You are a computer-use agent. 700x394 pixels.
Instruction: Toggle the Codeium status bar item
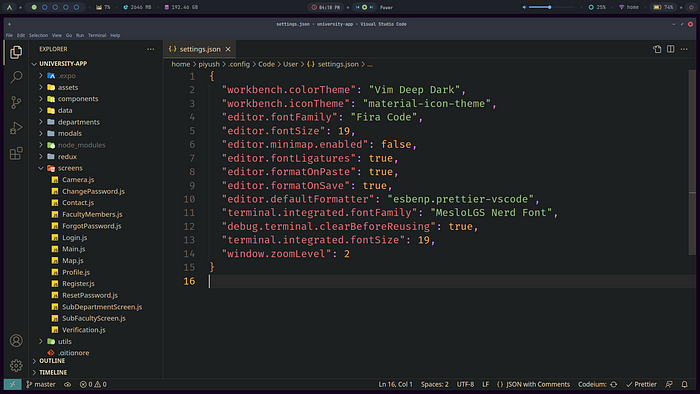598,384
